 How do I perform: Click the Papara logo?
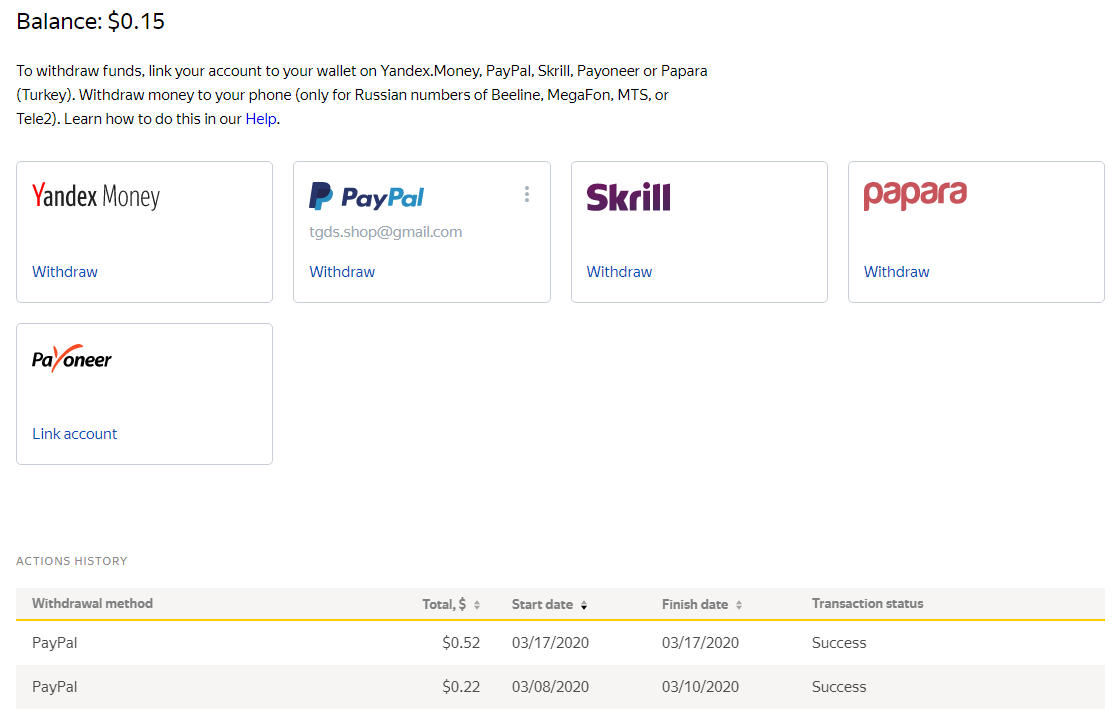(x=915, y=194)
